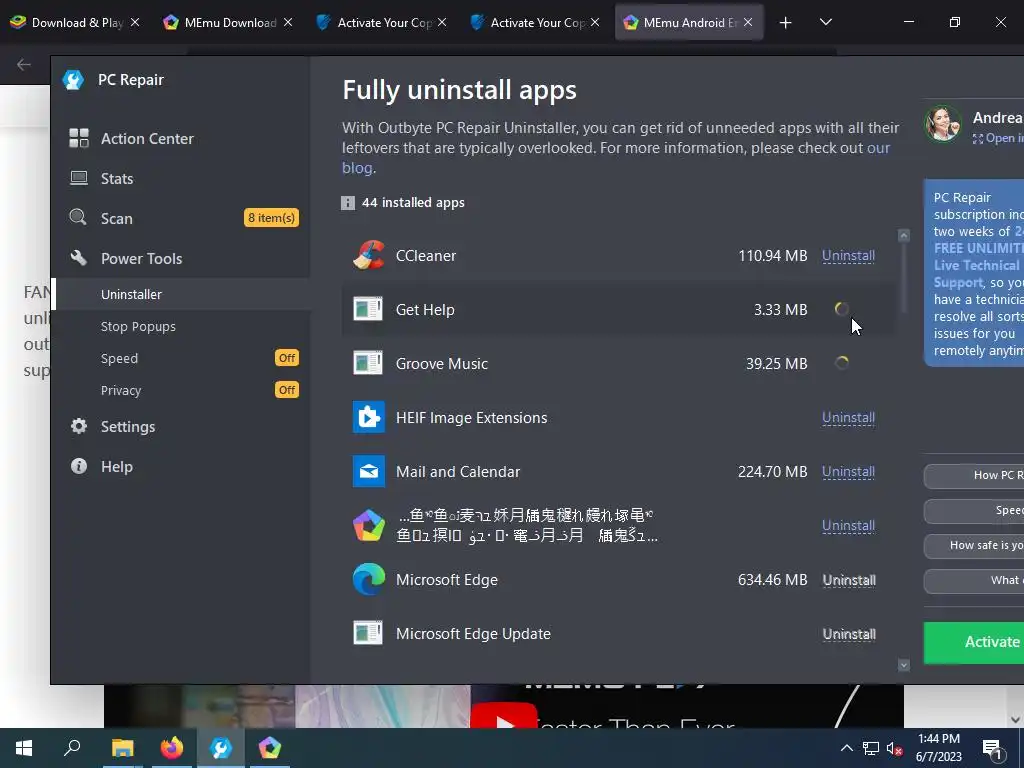The height and width of the screenshot is (768, 1024).
Task: Click the Help info icon
Action: point(79,466)
